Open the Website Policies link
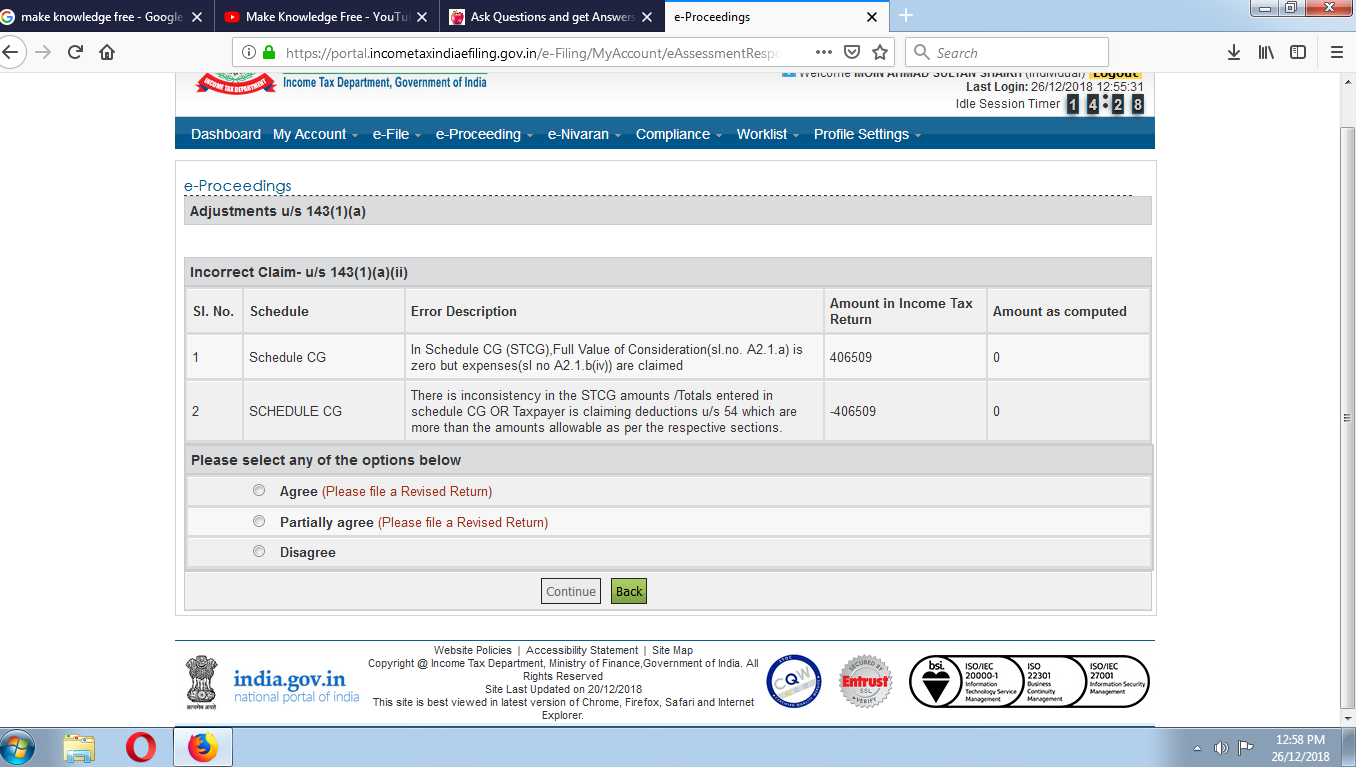The height and width of the screenshot is (768, 1366). pyautogui.click(x=473, y=650)
